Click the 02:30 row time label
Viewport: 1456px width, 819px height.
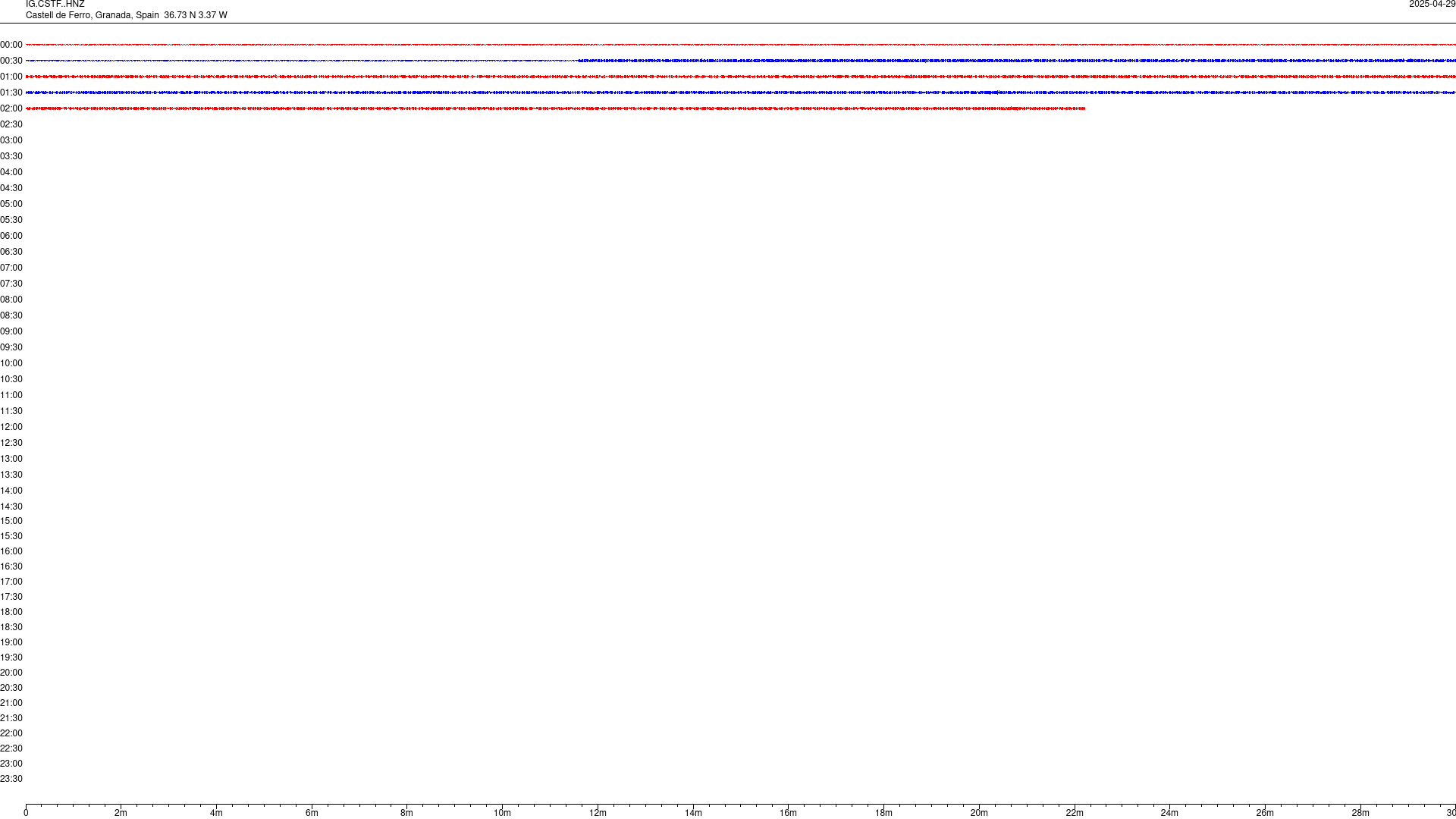point(11,124)
